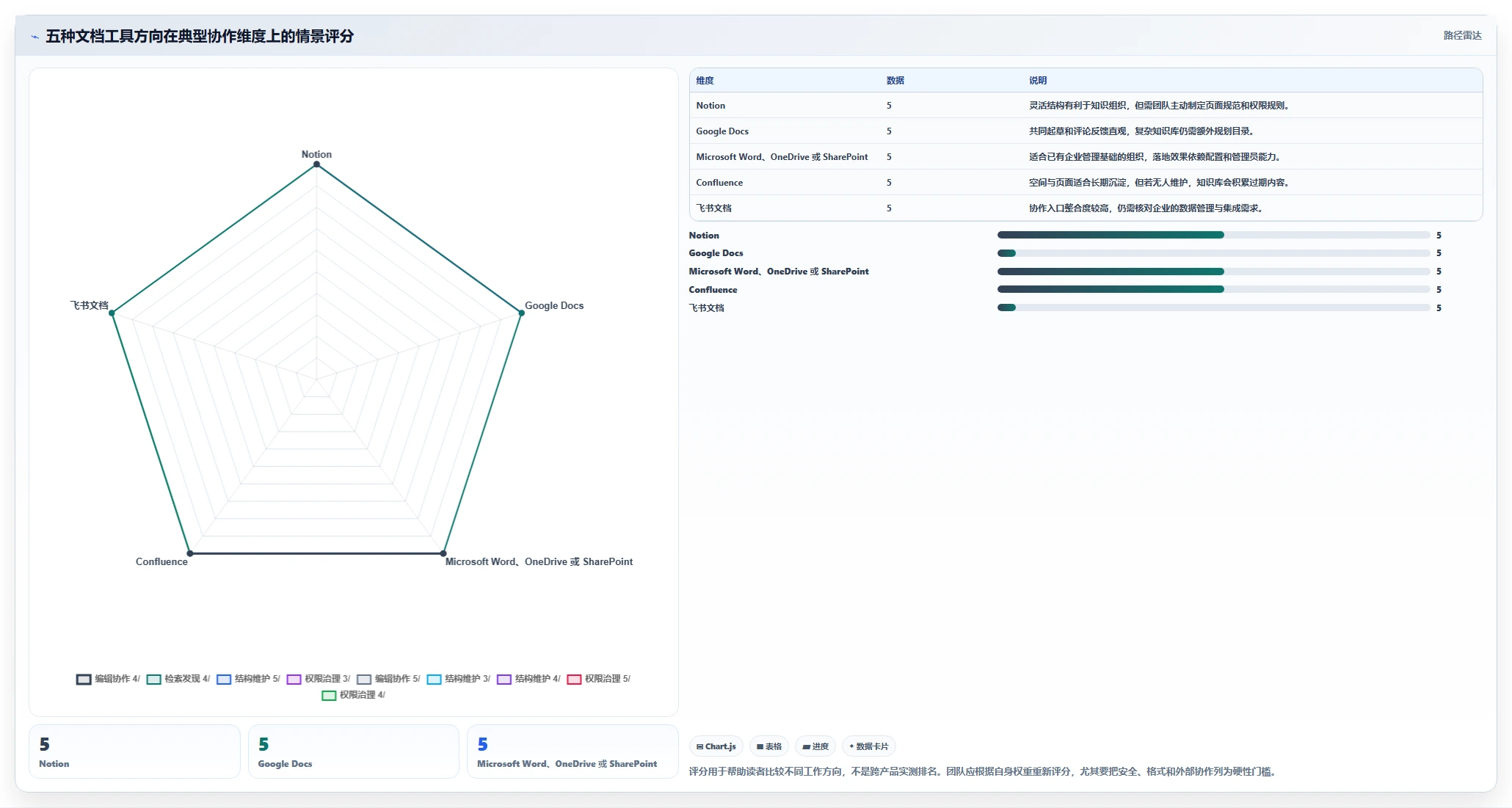The image size is (1512, 808).
Task: Hide the 结构维护 3/ legend series
Action: (x=459, y=679)
